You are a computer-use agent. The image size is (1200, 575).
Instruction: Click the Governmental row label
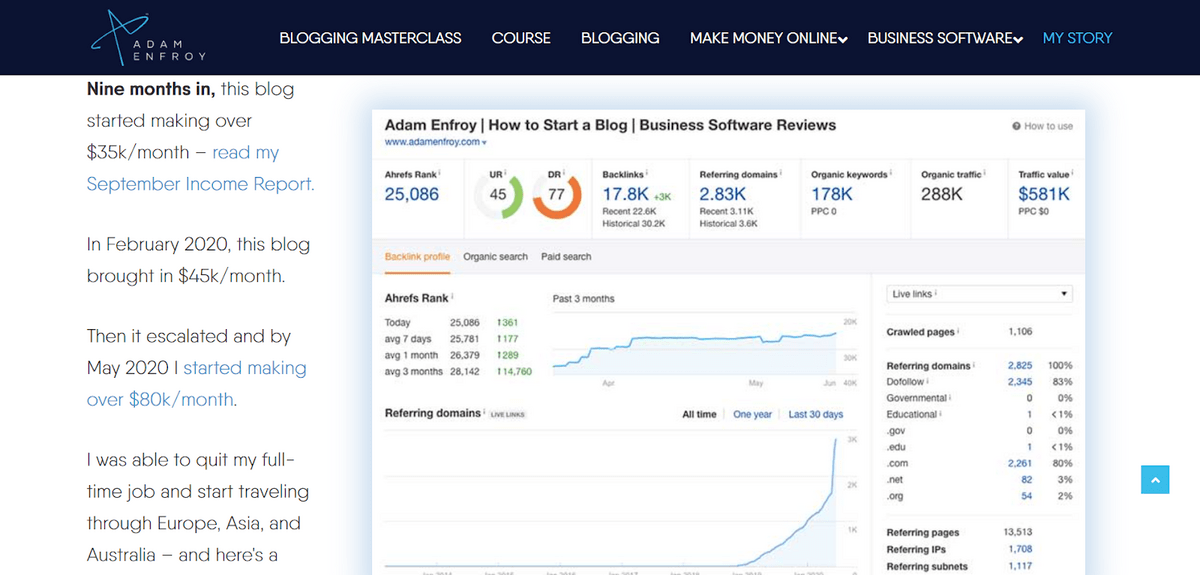(915, 398)
